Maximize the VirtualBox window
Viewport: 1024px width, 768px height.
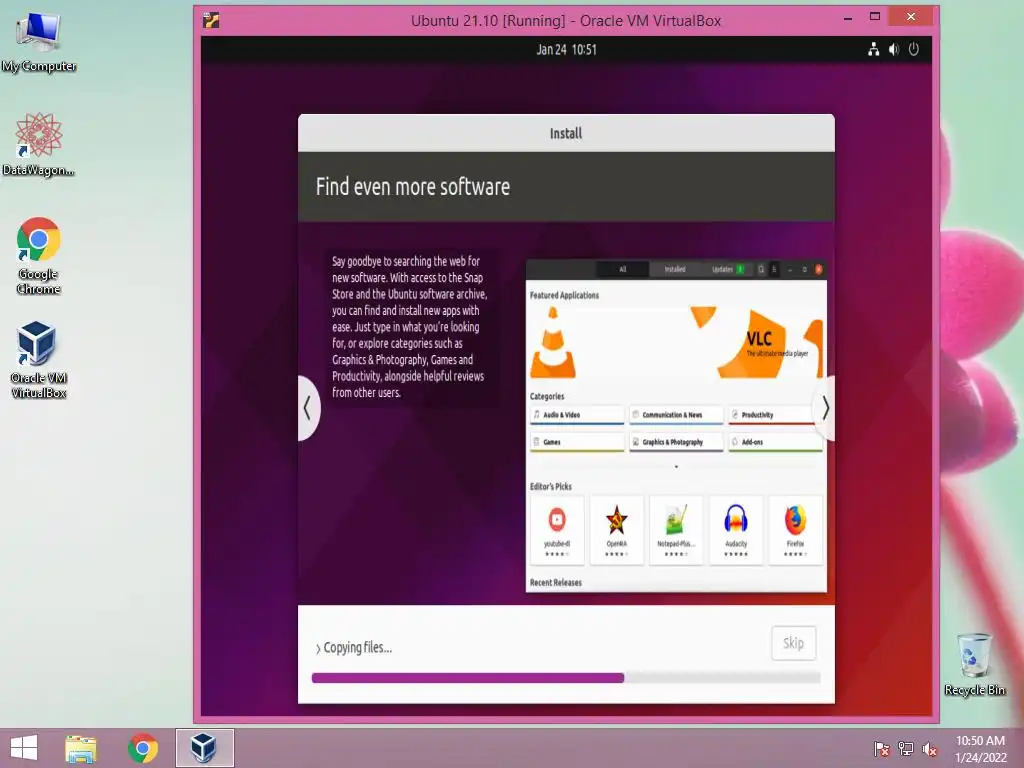coord(874,17)
